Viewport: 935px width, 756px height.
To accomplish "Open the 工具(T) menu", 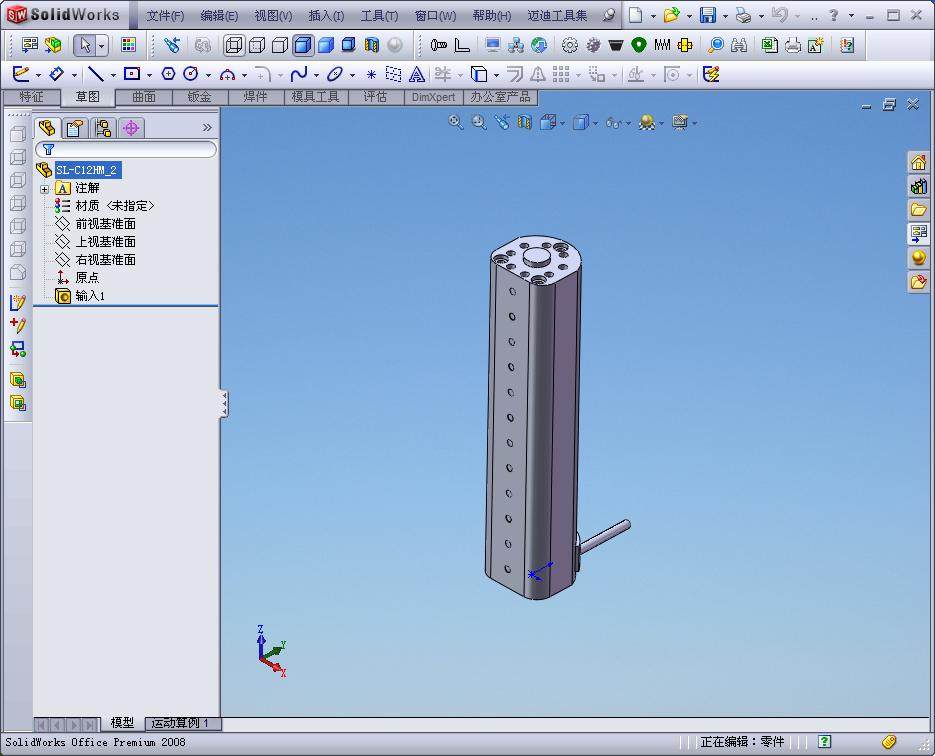I will (379, 16).
